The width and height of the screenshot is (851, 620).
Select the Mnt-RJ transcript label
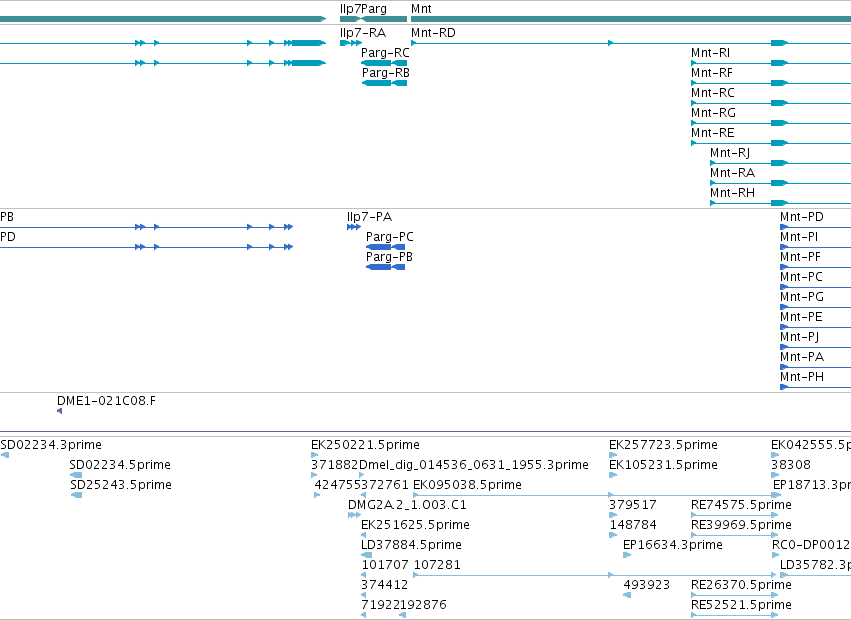coord(730,153)
